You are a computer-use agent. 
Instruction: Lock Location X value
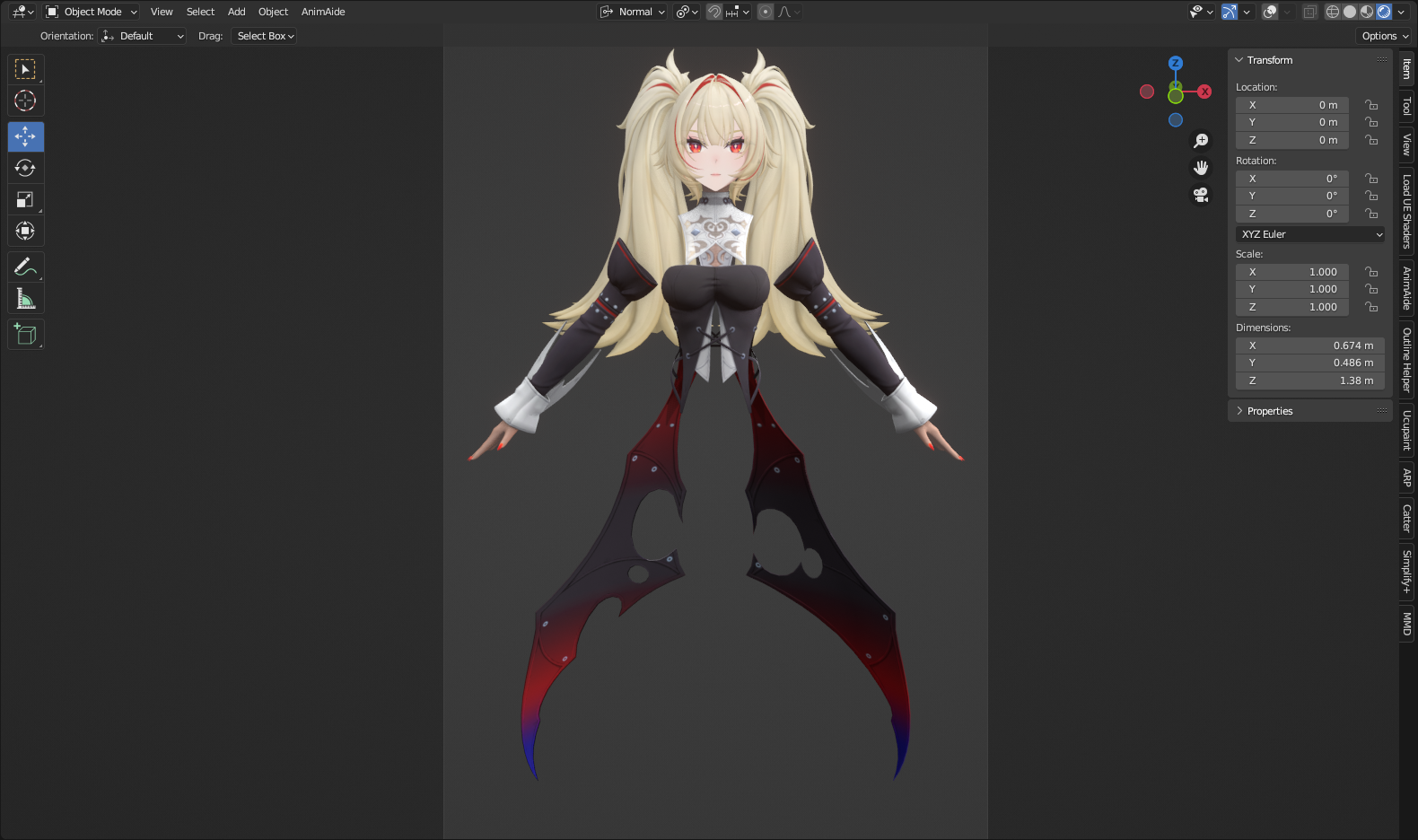coord(1371,105)
